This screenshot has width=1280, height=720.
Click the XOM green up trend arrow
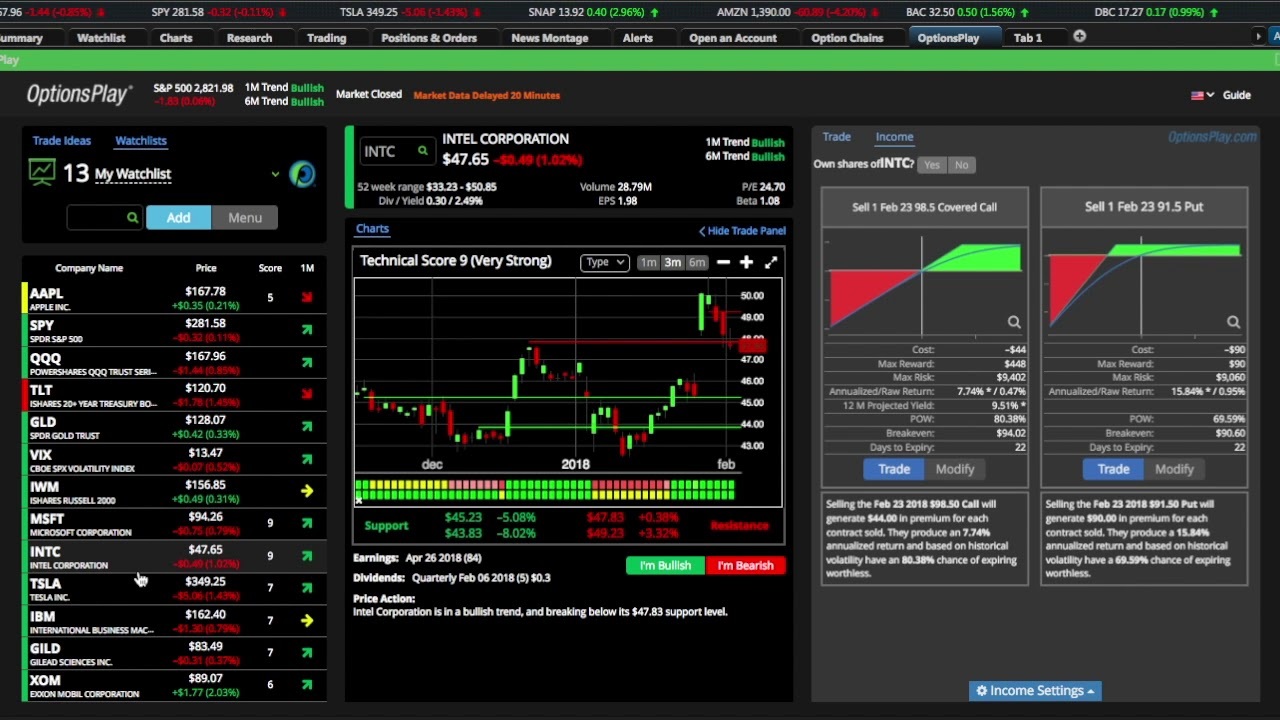click(307, 685)
